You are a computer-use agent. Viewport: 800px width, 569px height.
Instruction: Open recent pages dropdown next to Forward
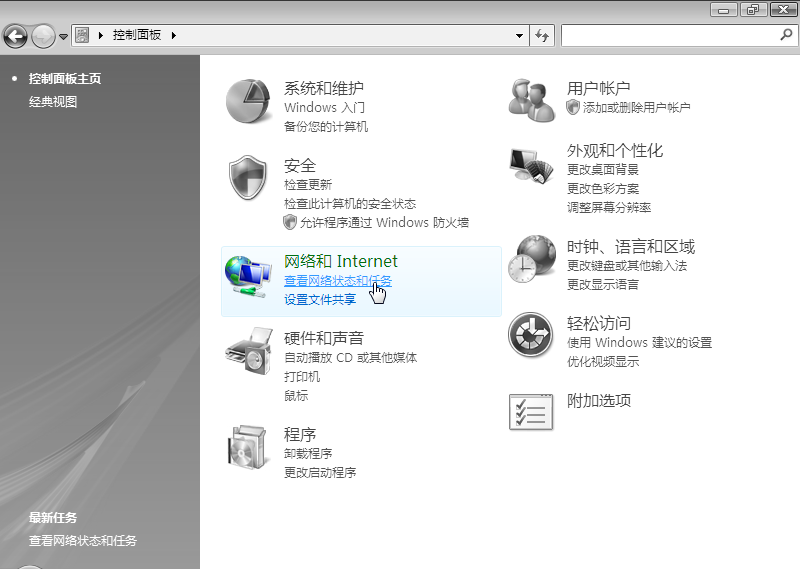pyautogui.click(x=63, y=37)
